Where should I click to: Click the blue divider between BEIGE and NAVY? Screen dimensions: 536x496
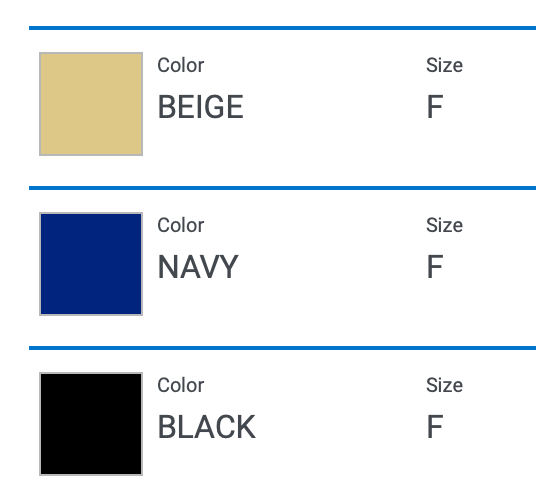(x=282, y=188)
